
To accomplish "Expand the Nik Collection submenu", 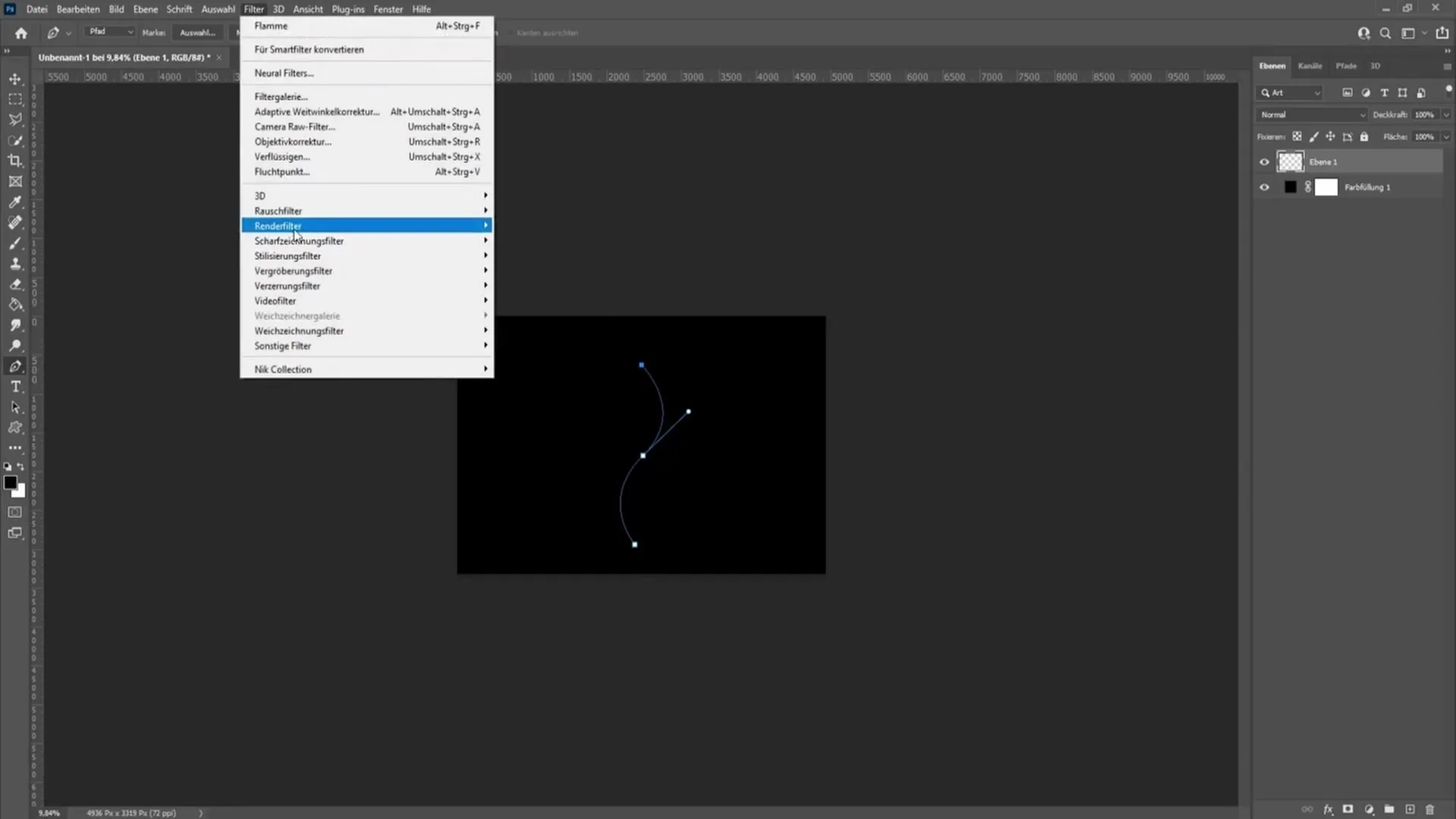I will pos(367,369).
